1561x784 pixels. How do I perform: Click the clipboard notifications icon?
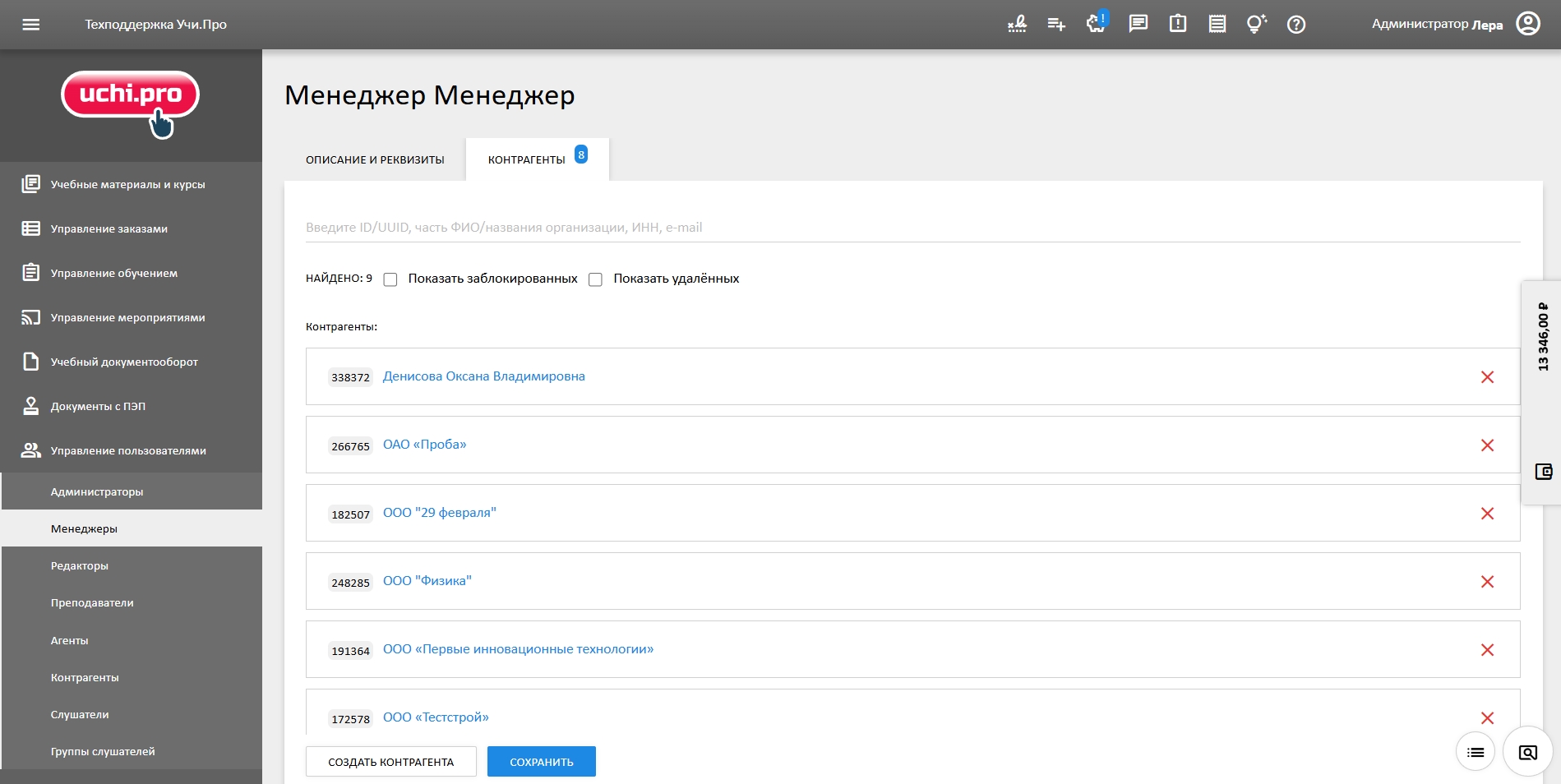click(x=1177, y=24)
